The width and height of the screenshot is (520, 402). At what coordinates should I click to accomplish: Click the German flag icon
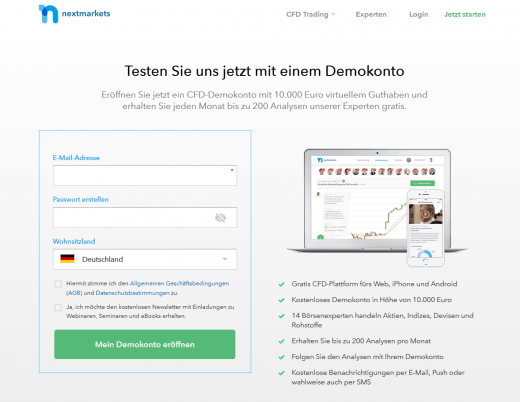tap(67, 259)
